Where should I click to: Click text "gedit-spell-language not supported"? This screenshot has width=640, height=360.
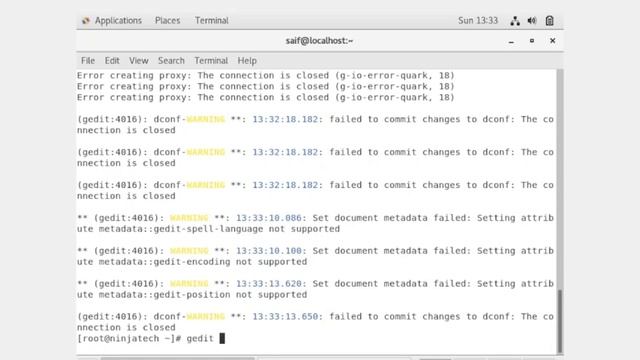(x=247, y=229)
